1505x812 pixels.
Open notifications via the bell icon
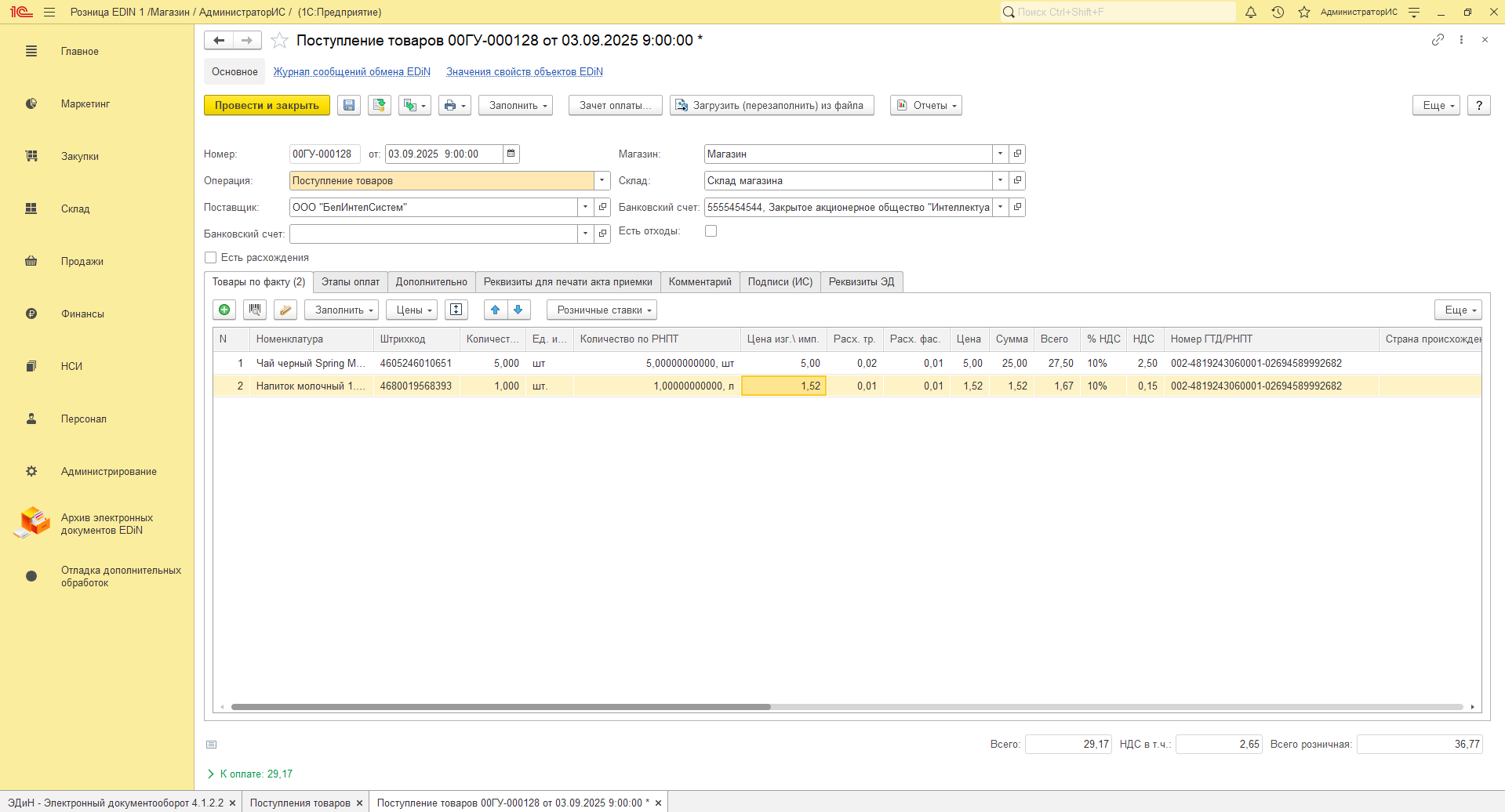point(1251,13)
